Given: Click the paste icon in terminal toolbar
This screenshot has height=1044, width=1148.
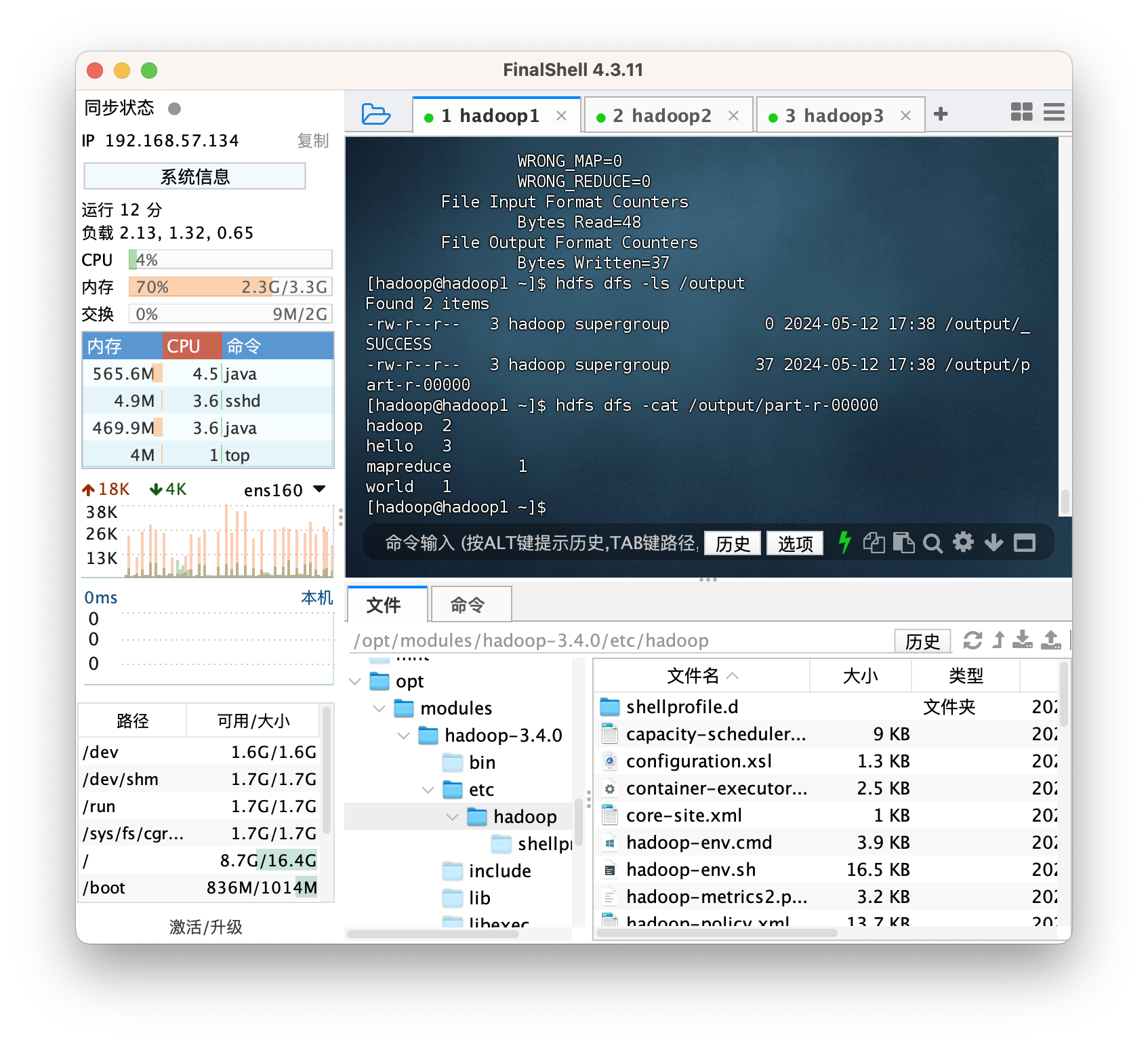Looking at the screenshot, I should (903, 543).
